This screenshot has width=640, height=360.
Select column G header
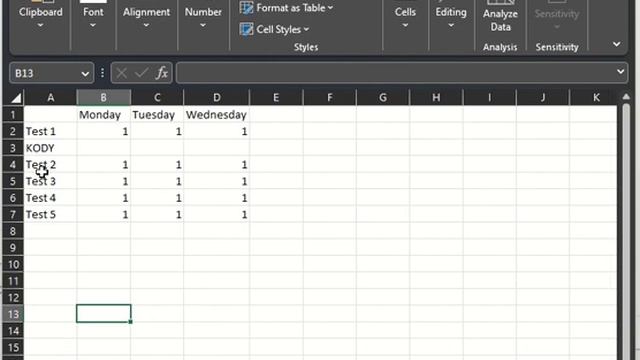(x=383, y=98)
